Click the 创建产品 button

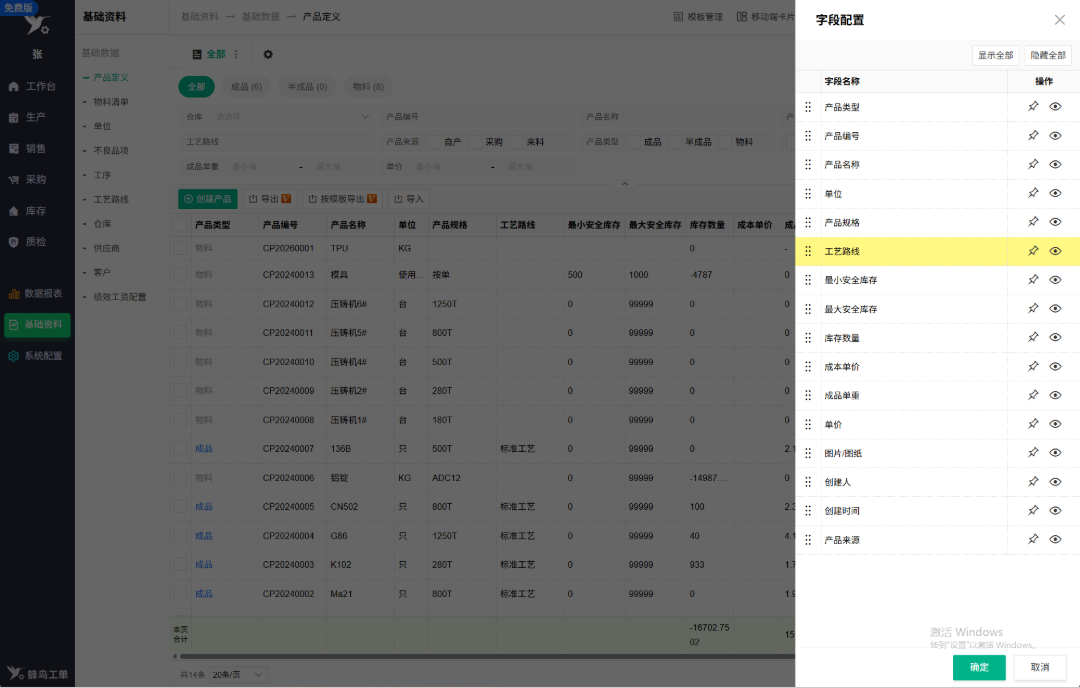(x=207, y=199)
